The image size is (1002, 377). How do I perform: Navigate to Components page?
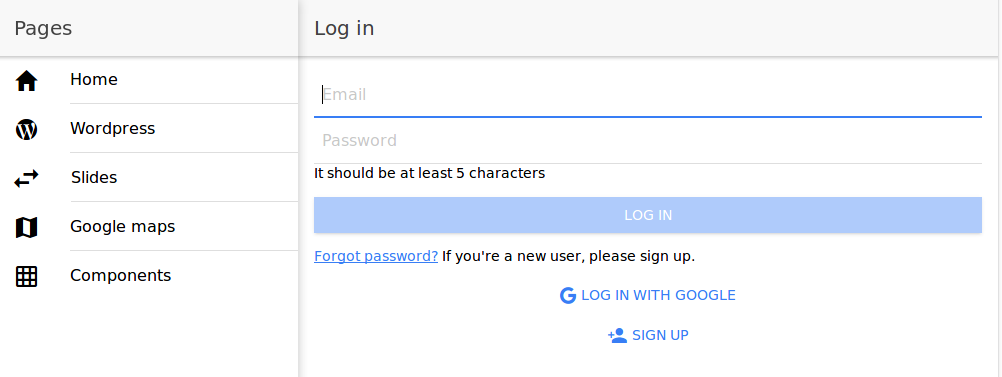[149, 276]
